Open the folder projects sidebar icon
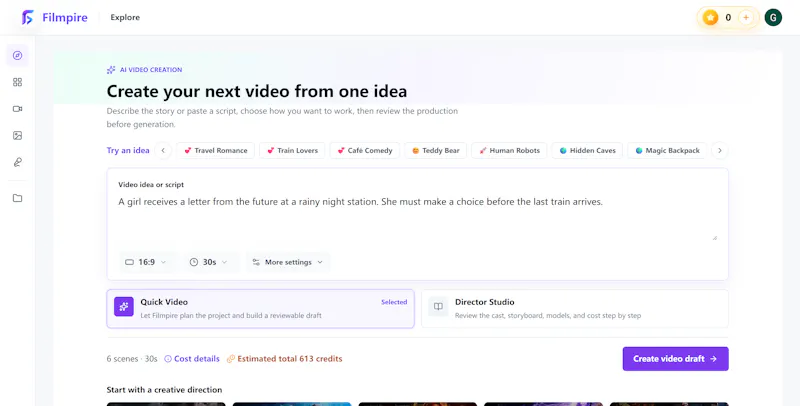The image size is (800, 406). tap(17, 198)
